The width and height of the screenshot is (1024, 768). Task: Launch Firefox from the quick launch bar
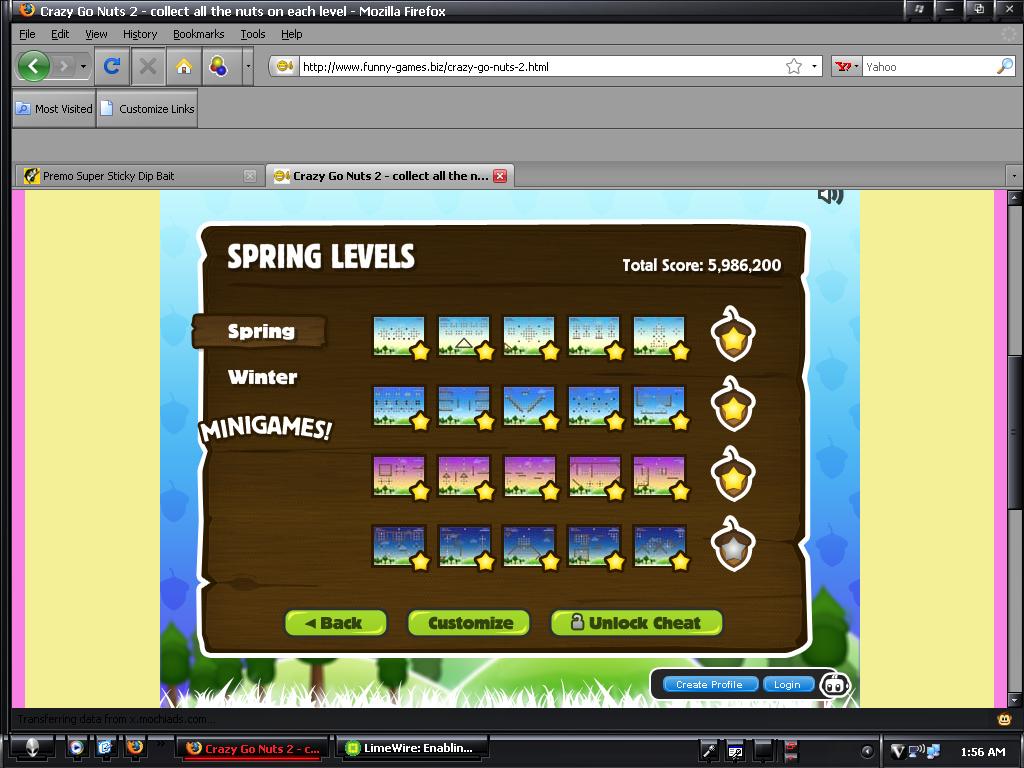point(135,747)
